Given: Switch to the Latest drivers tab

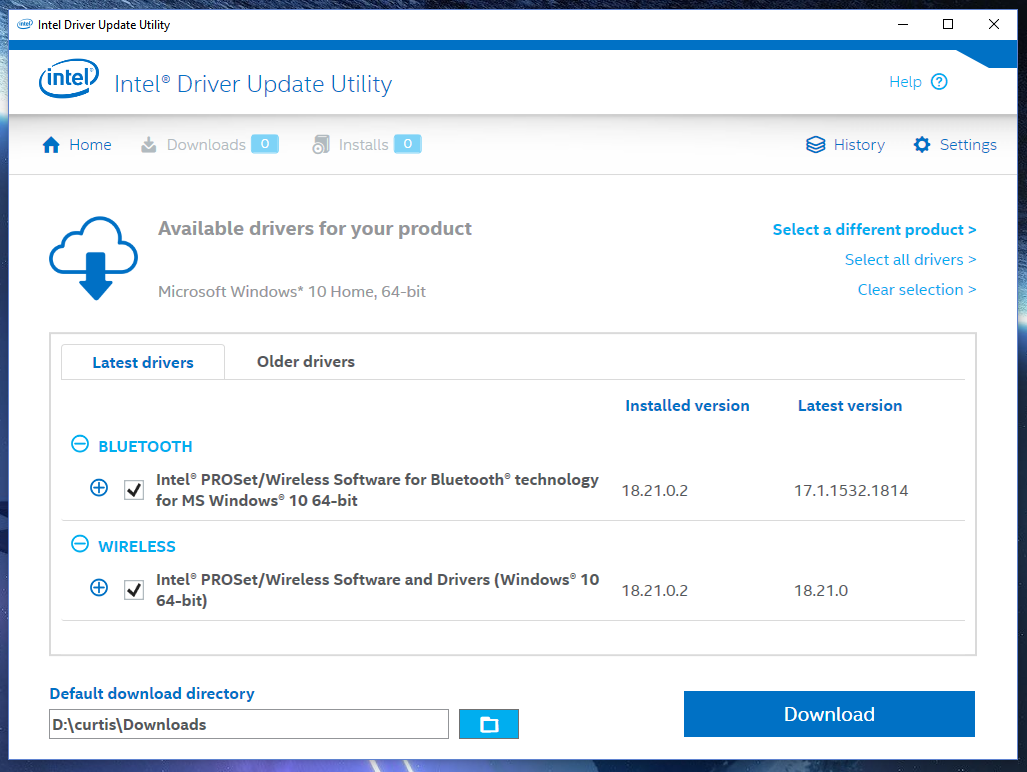Looking at the screenshot, I should pyautogui.click(x=143, y=362).
